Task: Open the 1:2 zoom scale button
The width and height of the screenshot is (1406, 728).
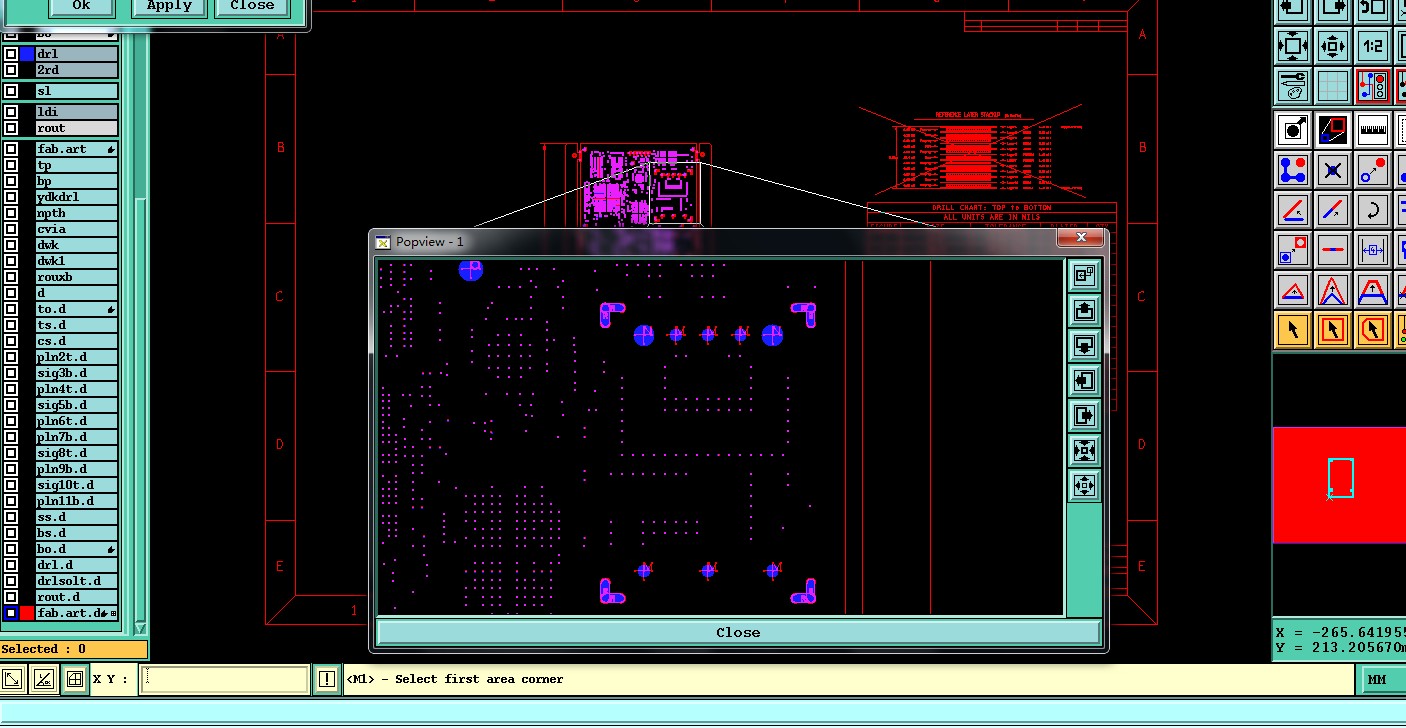Action: pyautogui.click(x=1372, y=45)
